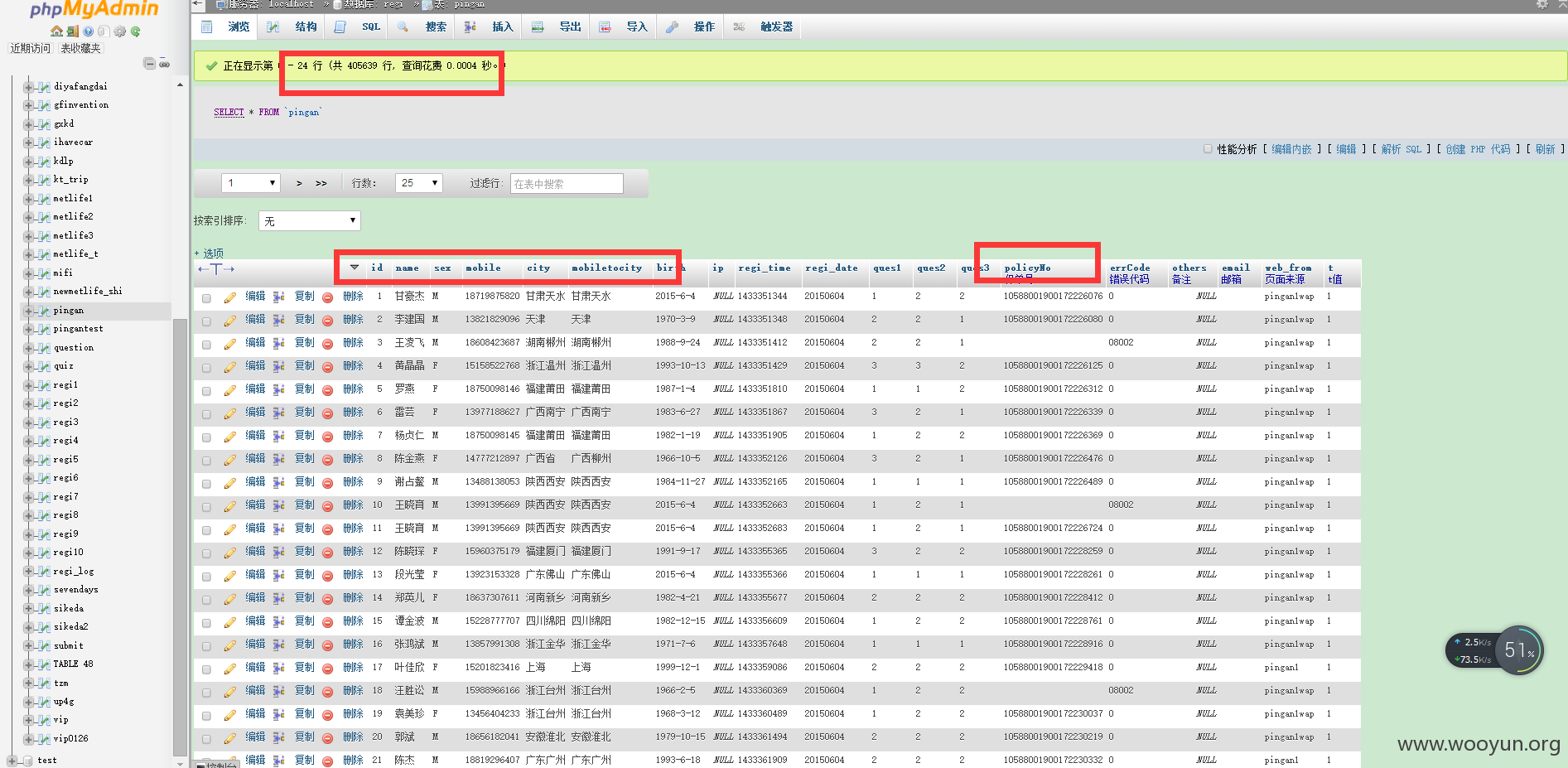Click red delete icon for row 王凌飞
Image resolution: width=1568 pixels, height=768 pixels.
(328, 343)
